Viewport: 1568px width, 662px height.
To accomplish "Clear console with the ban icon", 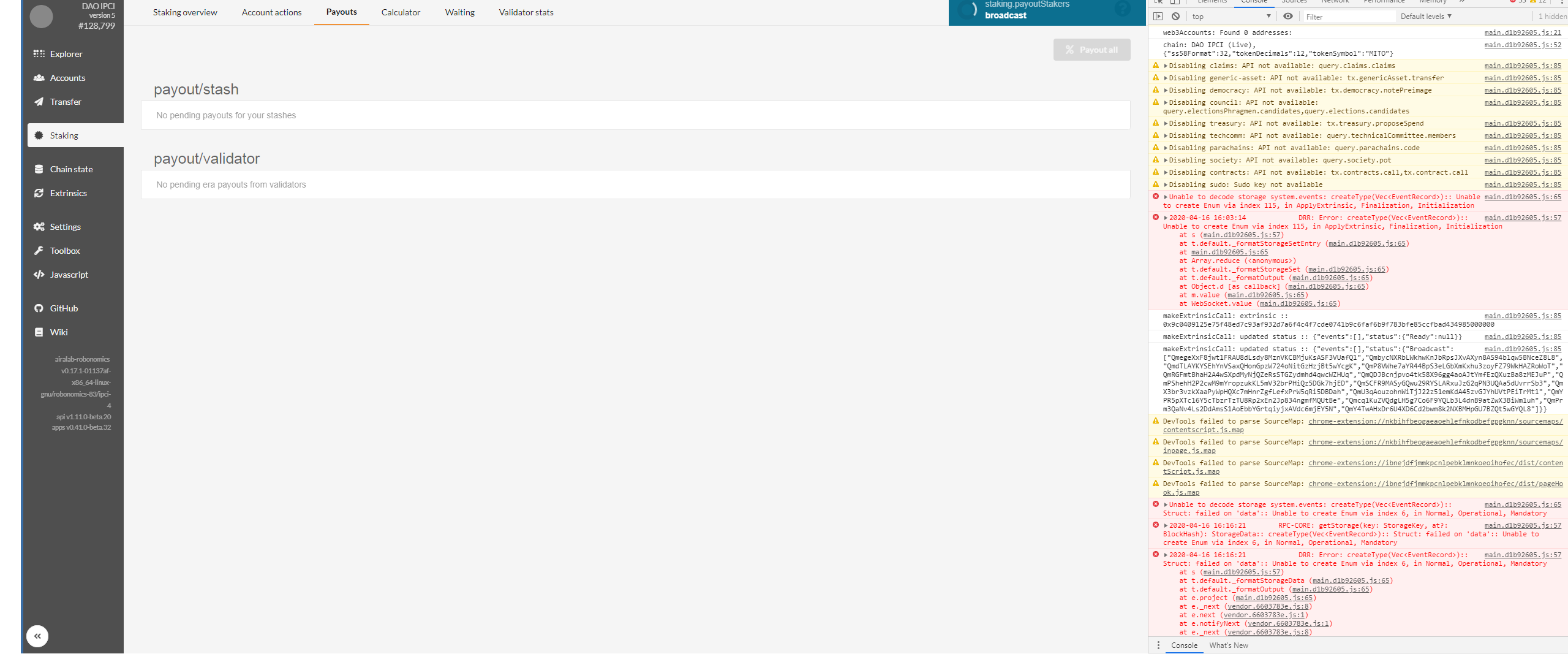I will pos(1175,17).
